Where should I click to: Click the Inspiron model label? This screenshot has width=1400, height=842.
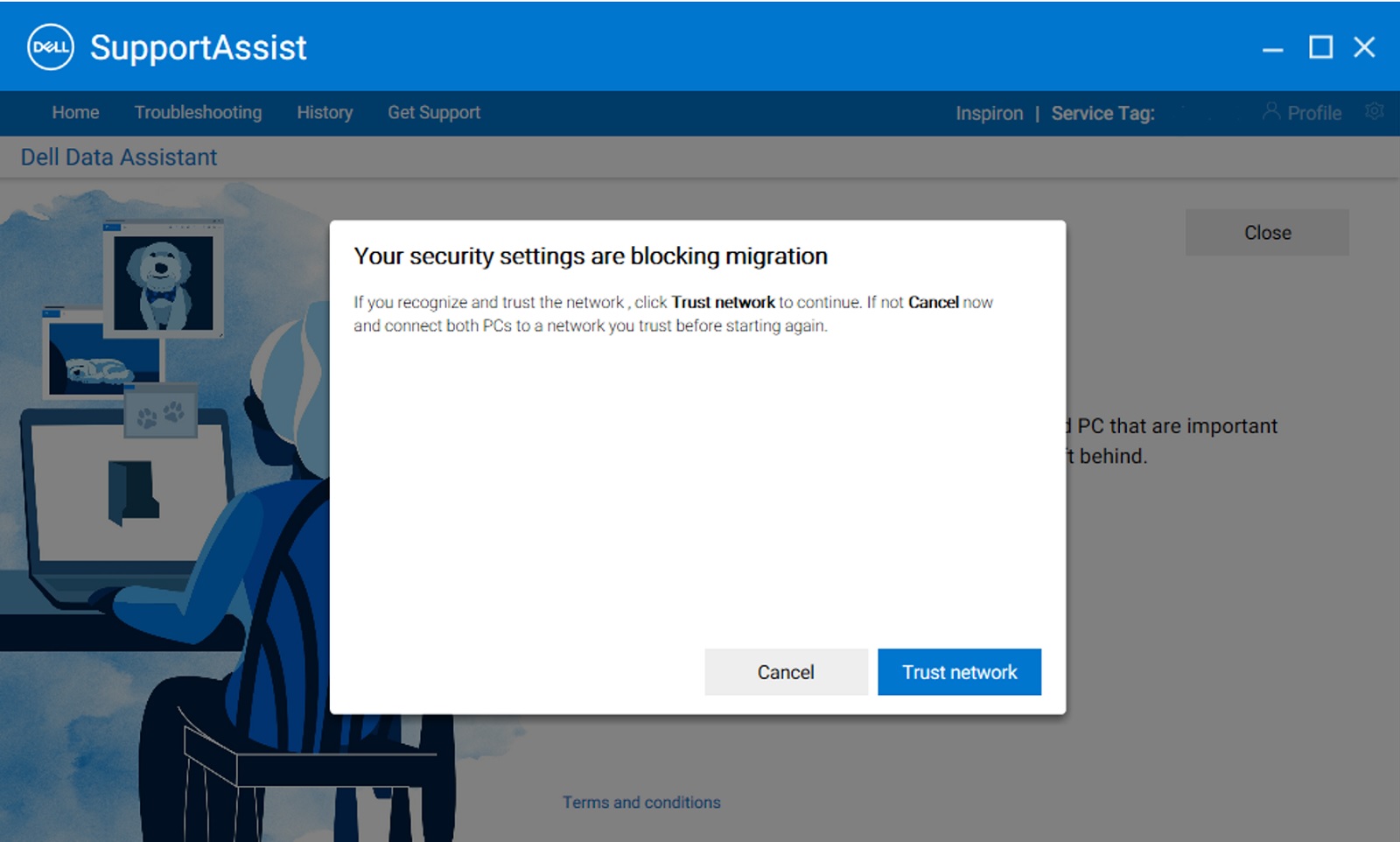990,113
